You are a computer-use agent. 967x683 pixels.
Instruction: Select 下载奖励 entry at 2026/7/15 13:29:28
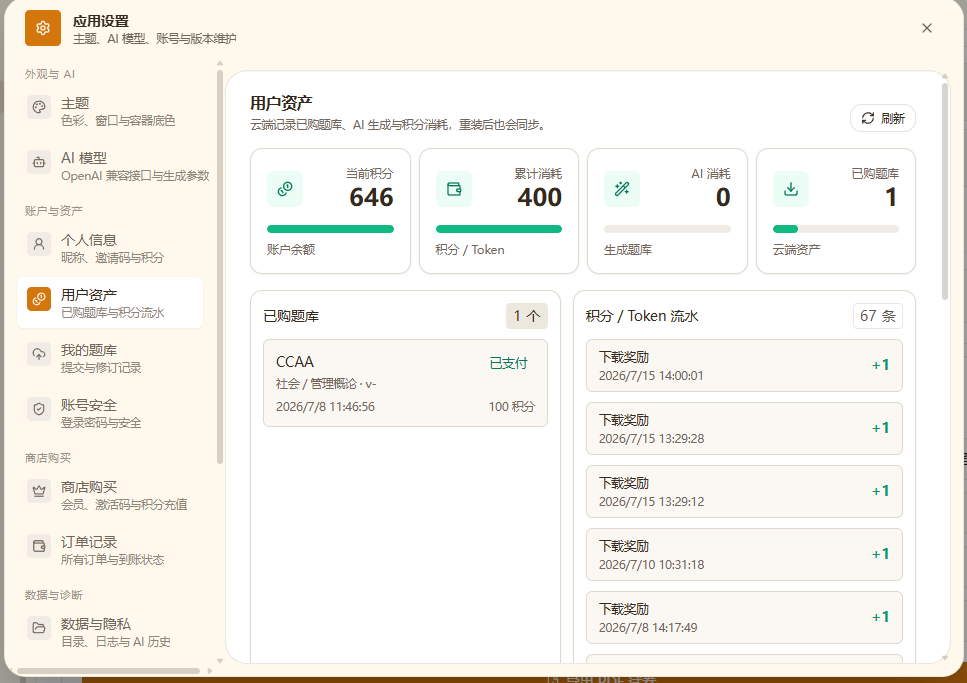point(744,428)
